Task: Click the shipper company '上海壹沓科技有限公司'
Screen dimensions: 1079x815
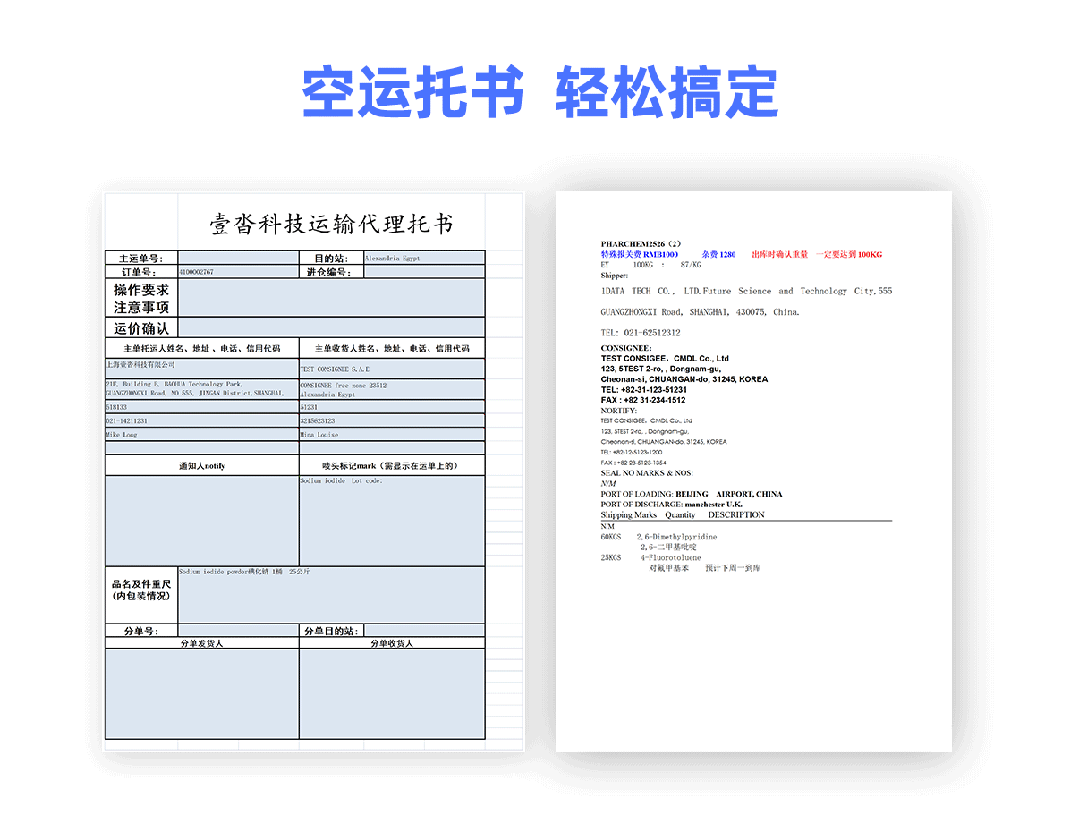Action: click(x=140, y=365)
